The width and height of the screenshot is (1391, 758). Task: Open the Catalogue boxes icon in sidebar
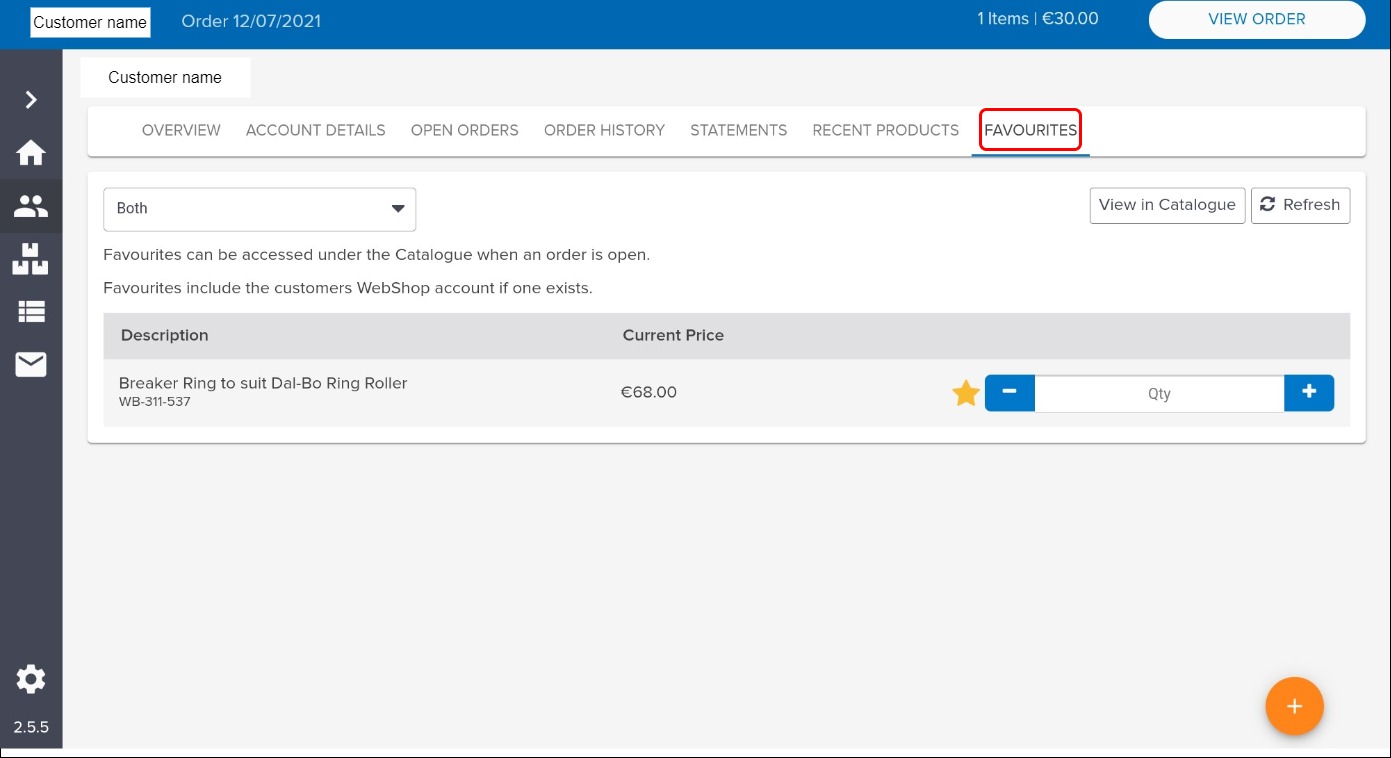point(31,259)
